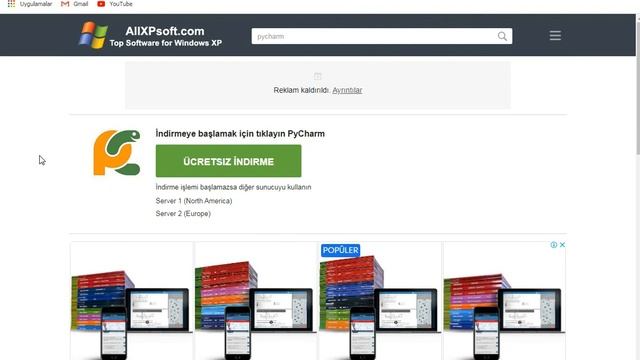Viewport: 640px width, 360px height.
Task: Download from Server 1 (North America)
Action: pyautogui.click(x=194, y=201)
